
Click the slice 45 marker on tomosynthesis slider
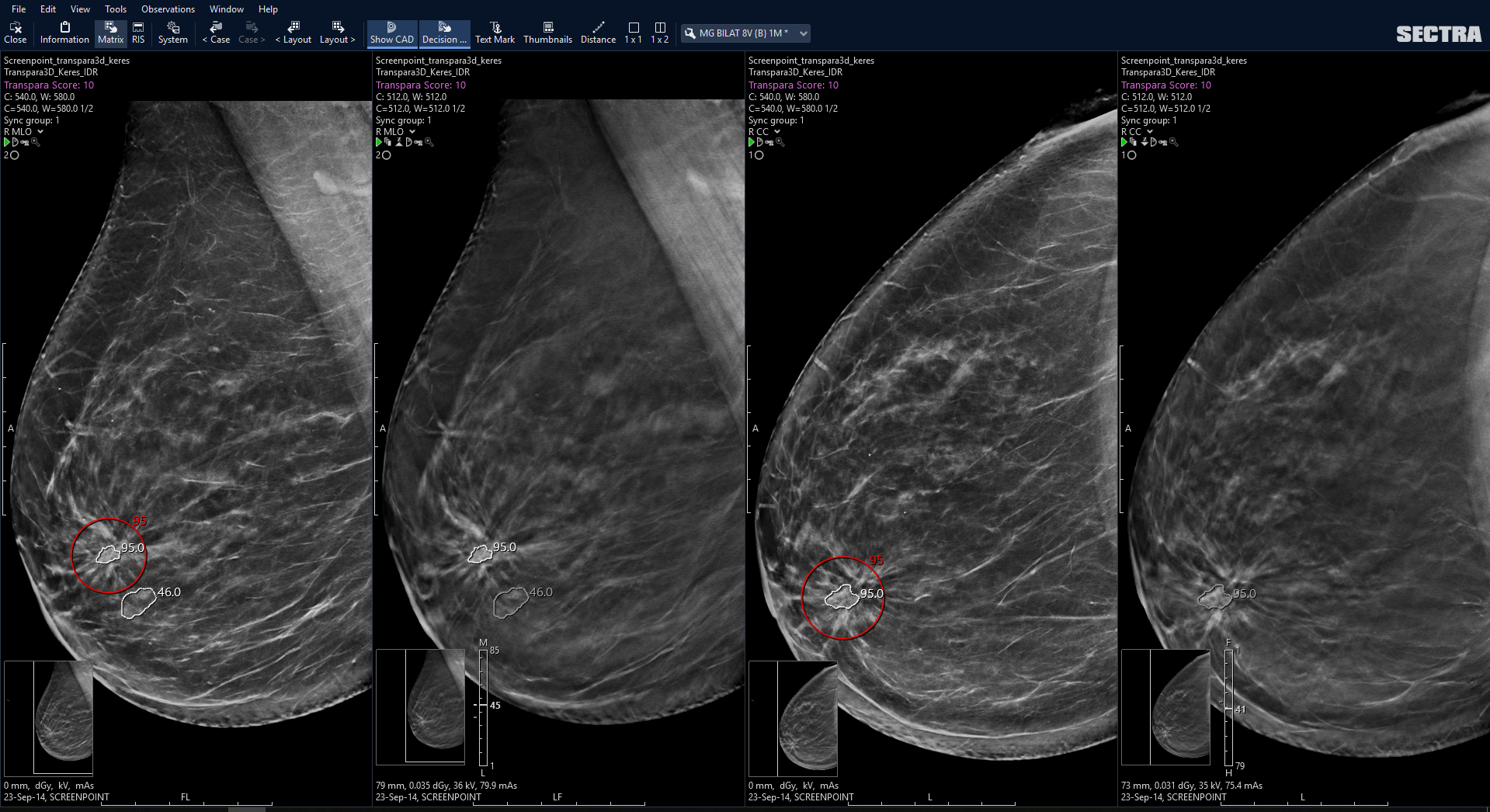coord(482,705)
